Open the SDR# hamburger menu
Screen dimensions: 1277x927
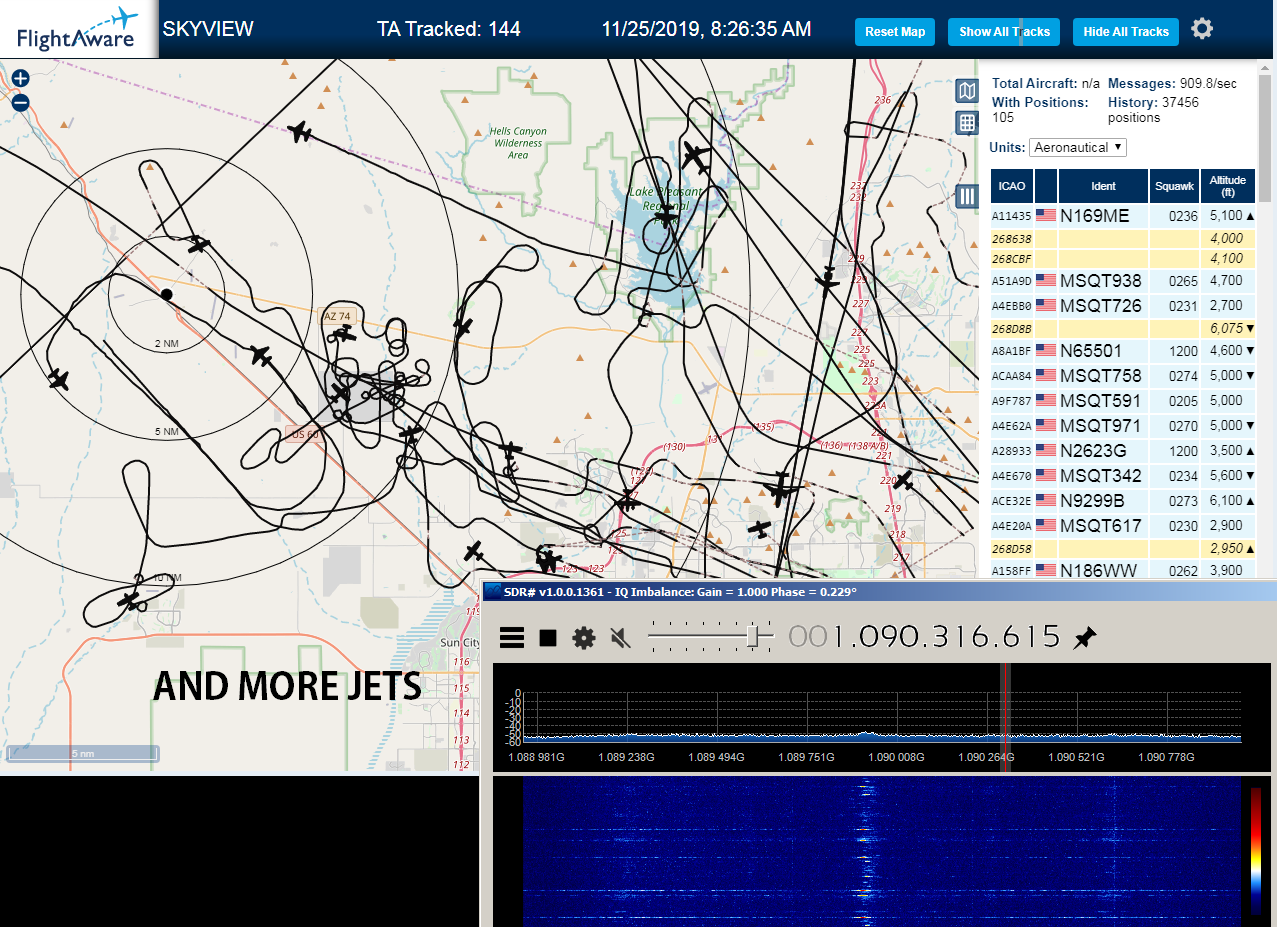click(x=512, y=638)
